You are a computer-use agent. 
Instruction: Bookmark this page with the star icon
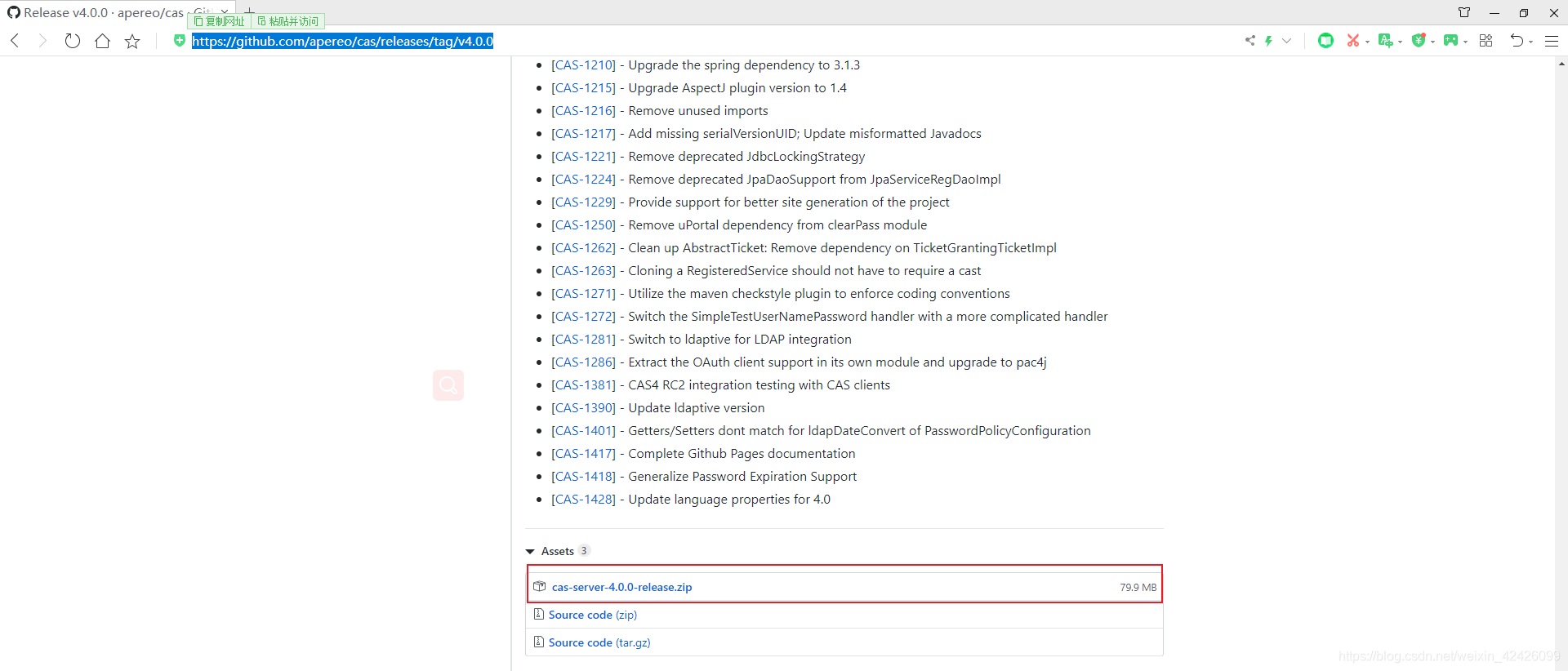(x=132, y=41)
